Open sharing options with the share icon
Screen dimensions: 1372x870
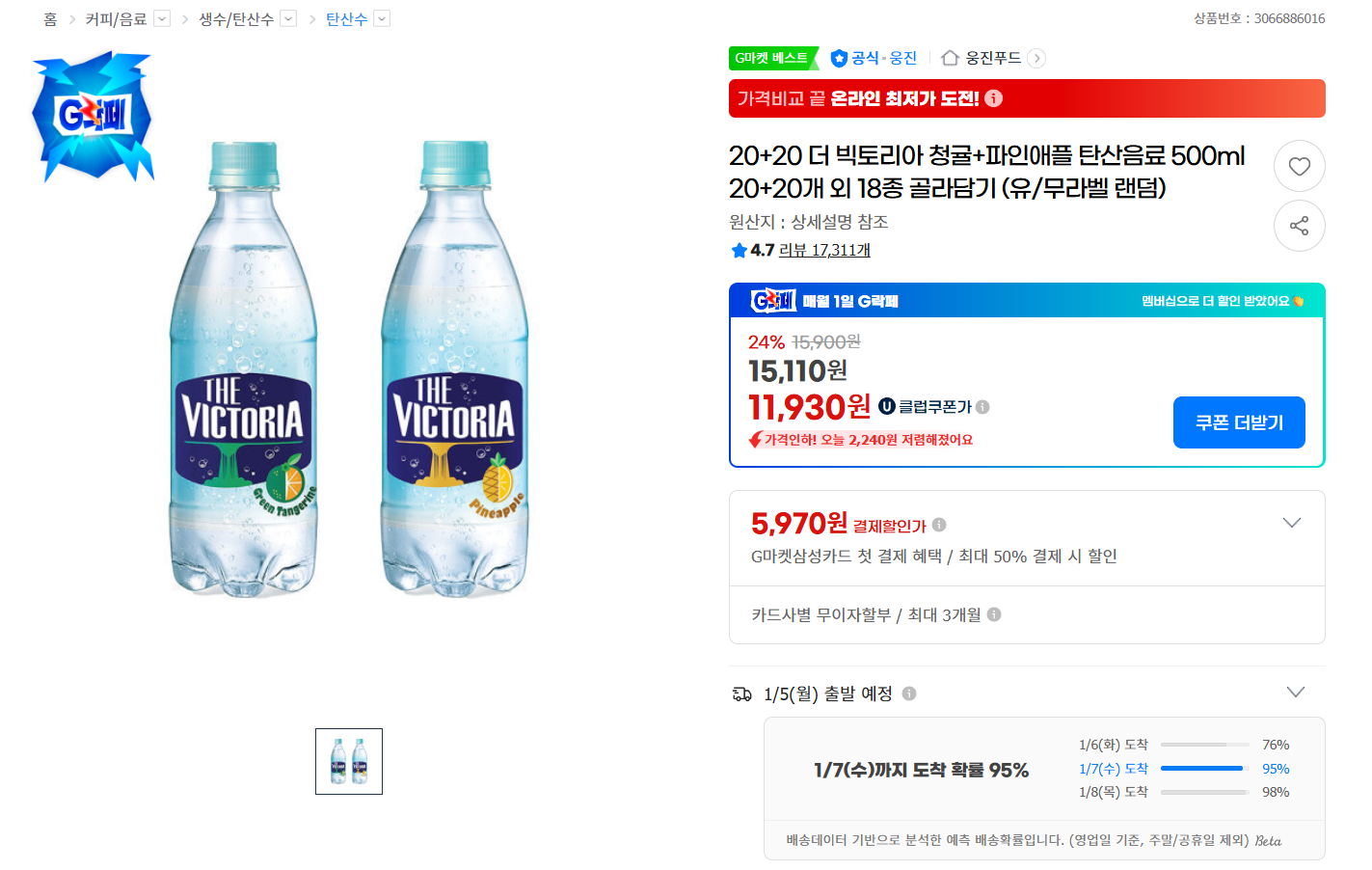(1299, 226)
